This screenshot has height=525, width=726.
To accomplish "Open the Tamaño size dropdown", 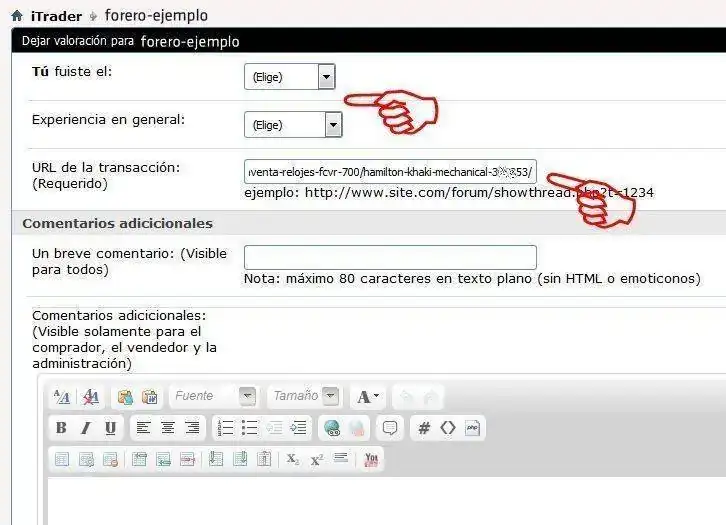I will (x=305, y=396).
